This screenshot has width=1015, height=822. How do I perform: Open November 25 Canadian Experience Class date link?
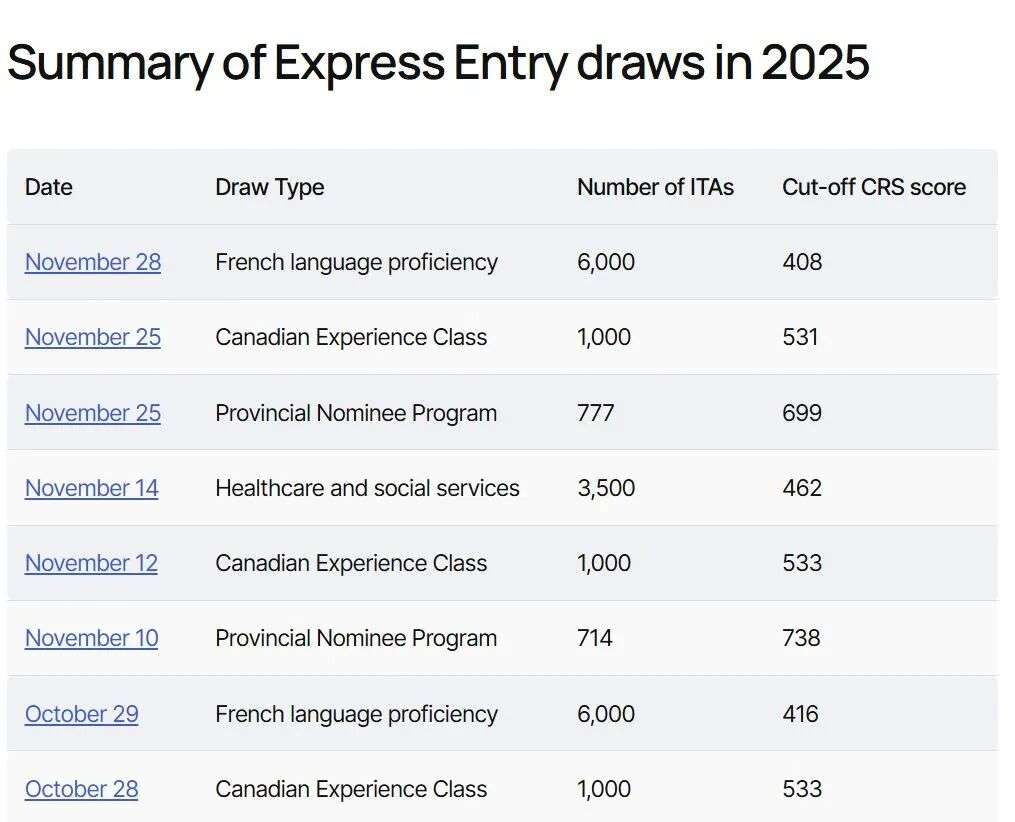click(x=92, y=337)
